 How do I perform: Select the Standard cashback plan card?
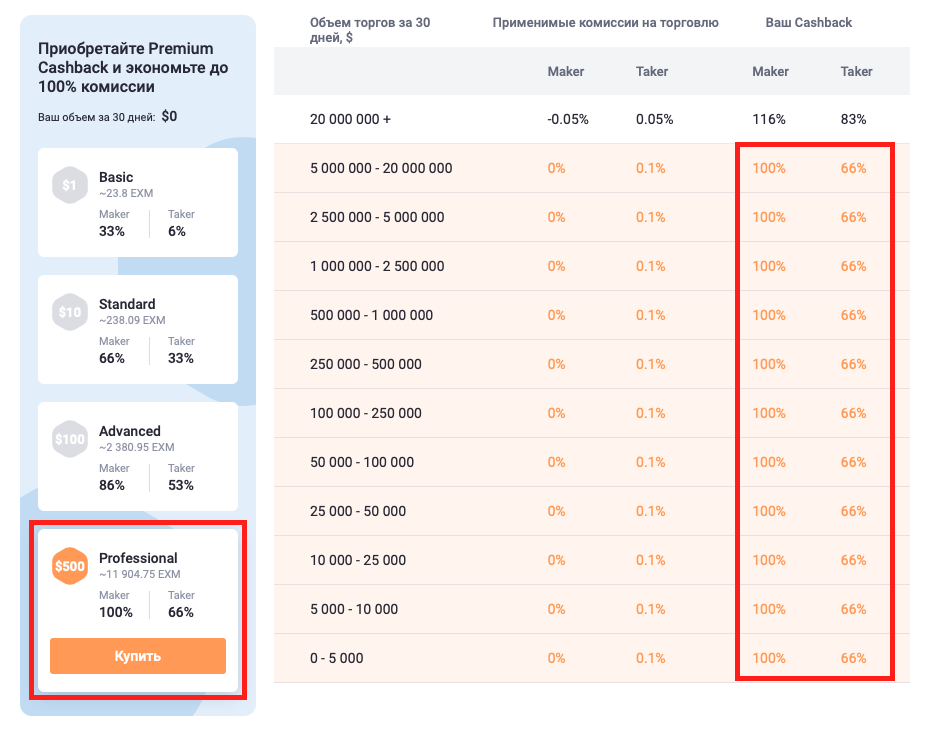(138, 329)
